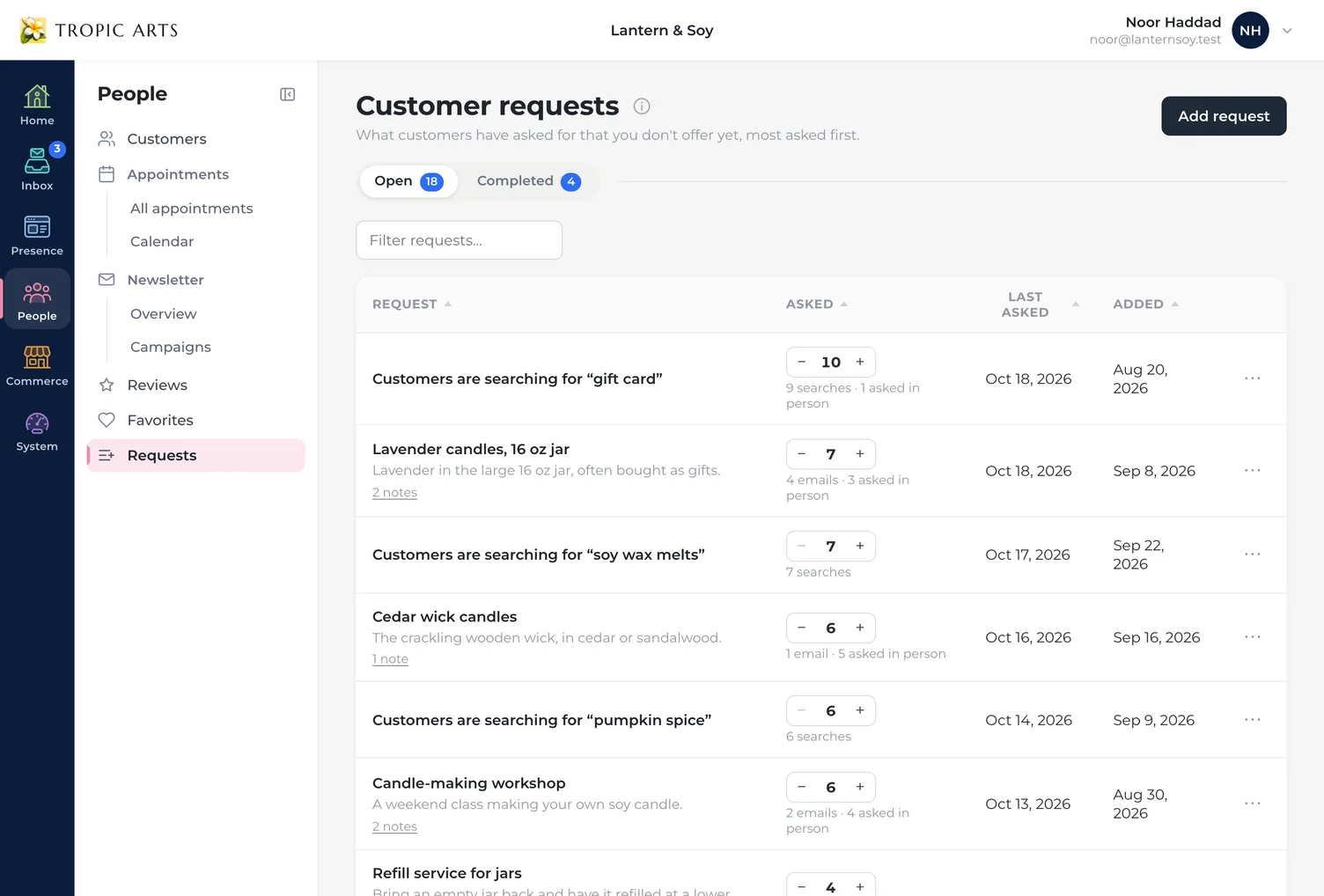Open 1 note under Cedar wick candles
The height and width of the screenshot is (896, 1324).
390,659
